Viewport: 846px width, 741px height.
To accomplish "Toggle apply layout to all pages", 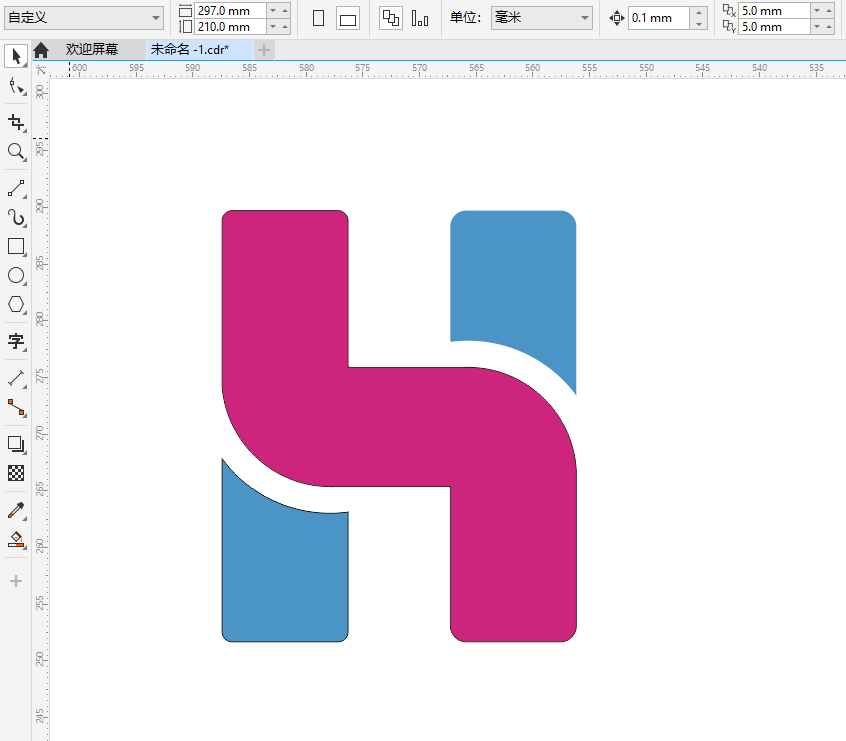I will (391, 18).
